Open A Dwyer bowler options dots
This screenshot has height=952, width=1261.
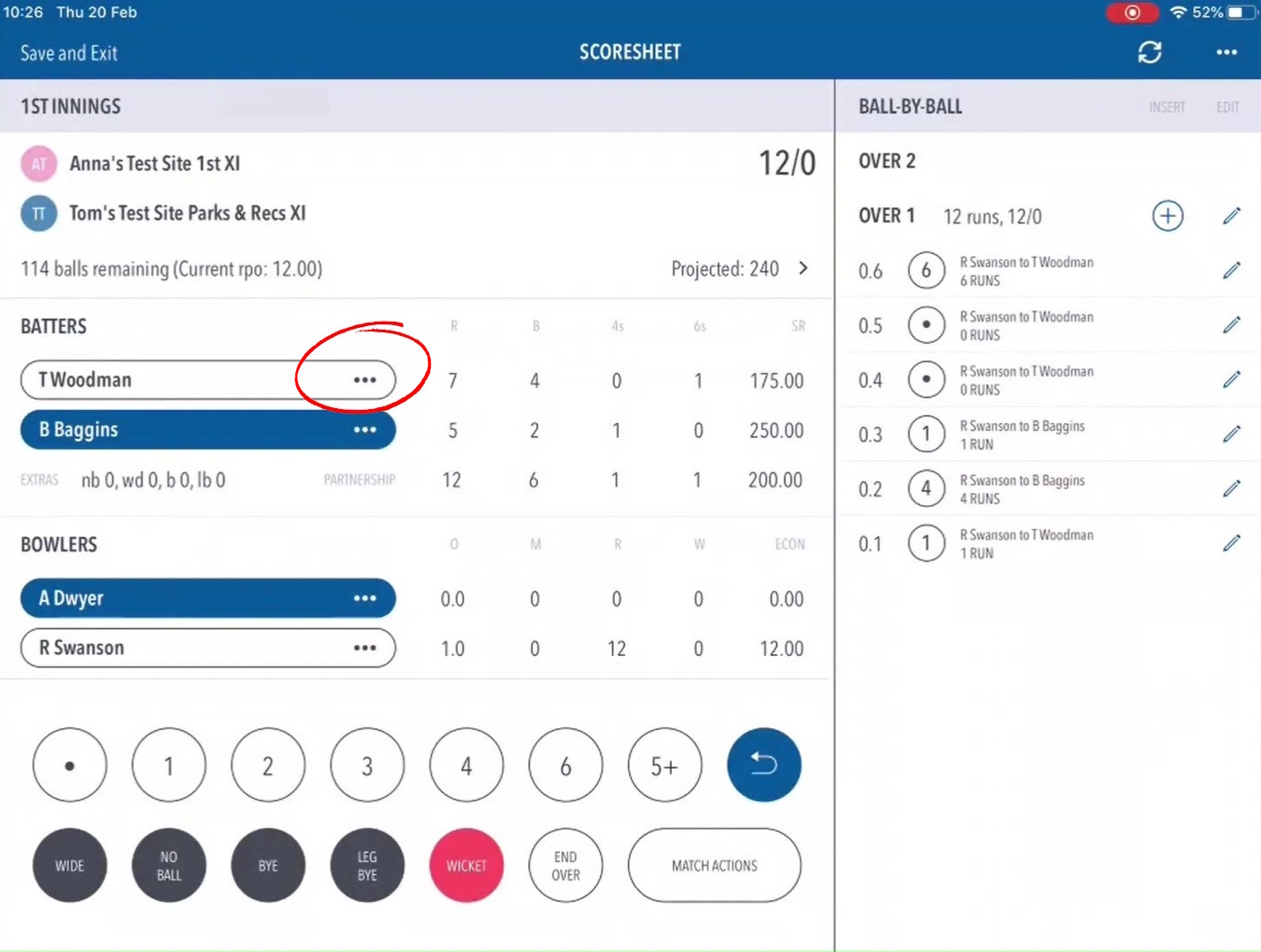coord(364,599)
